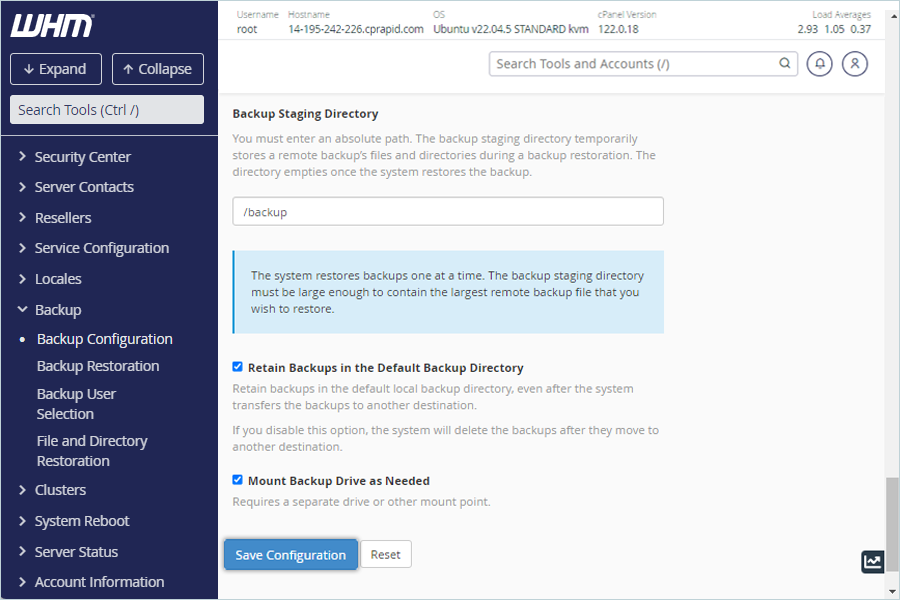Click the Expand sidebar button

coord(56,69)
